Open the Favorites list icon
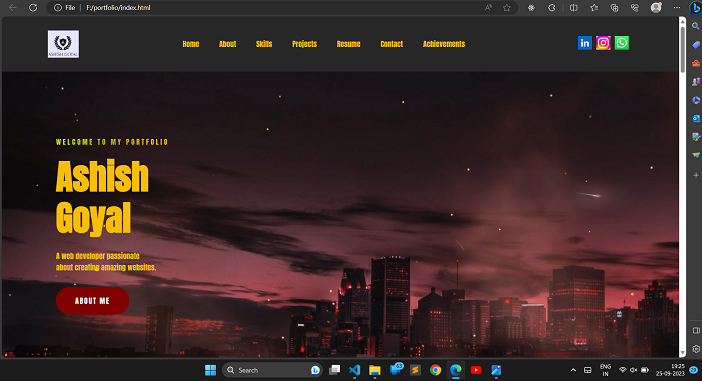702x381 pixels. pyautogui.click(x=594, y=8)
